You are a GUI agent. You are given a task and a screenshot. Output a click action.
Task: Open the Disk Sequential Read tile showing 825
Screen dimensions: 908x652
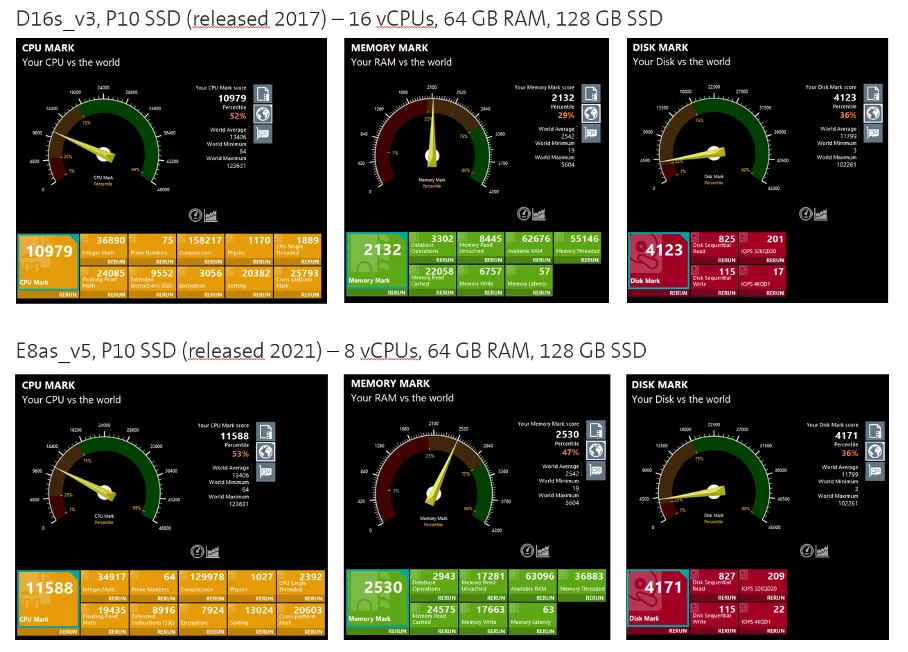tap(714, 248)
